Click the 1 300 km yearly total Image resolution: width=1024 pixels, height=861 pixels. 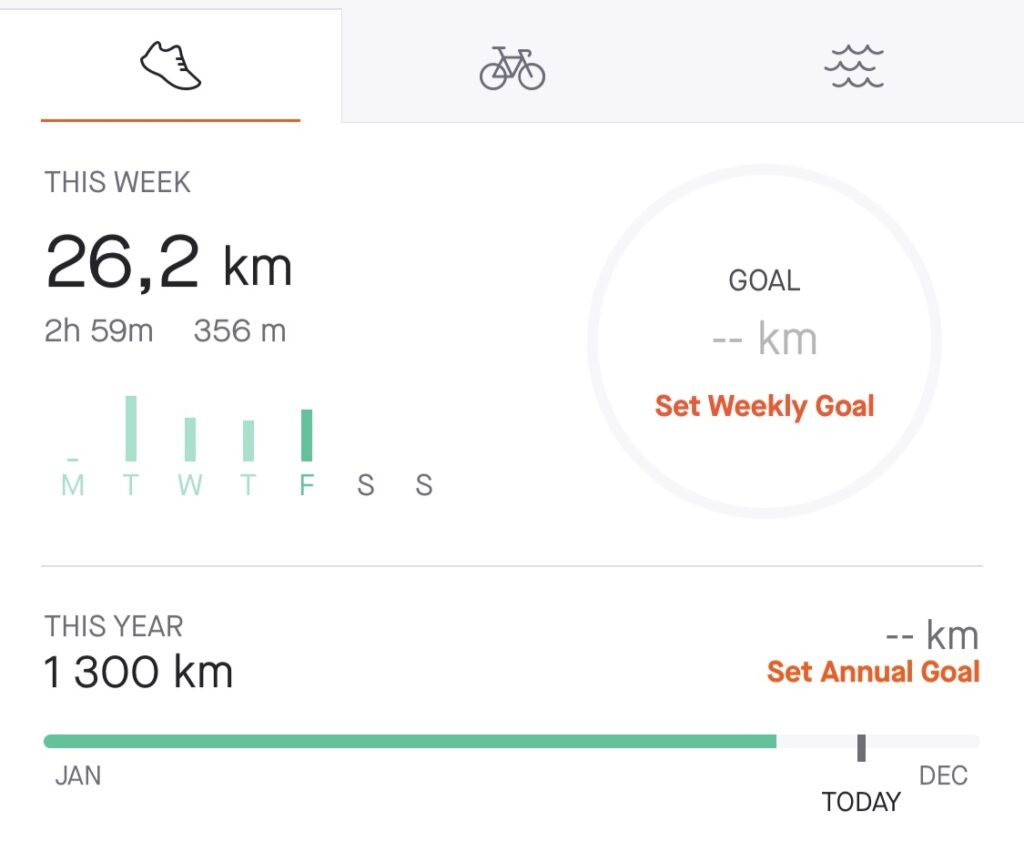coord(138,673)
